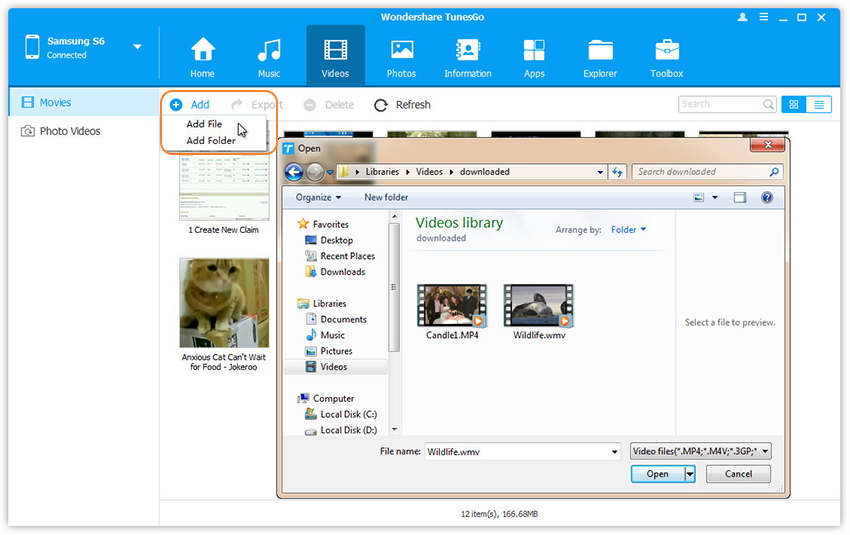
Task: Open the Explorer folder icon
Action: point(600,50)
